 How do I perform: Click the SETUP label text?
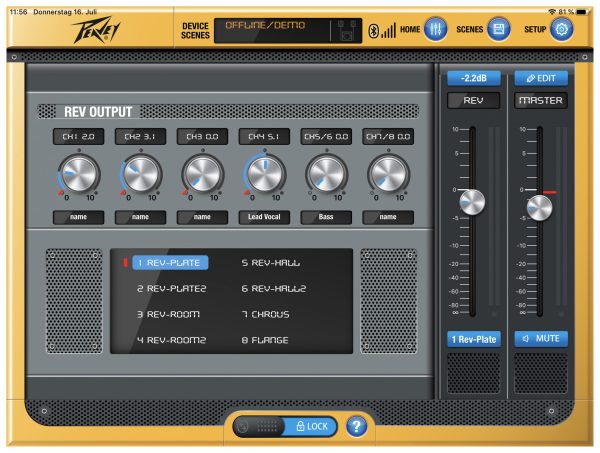point(535,29)
